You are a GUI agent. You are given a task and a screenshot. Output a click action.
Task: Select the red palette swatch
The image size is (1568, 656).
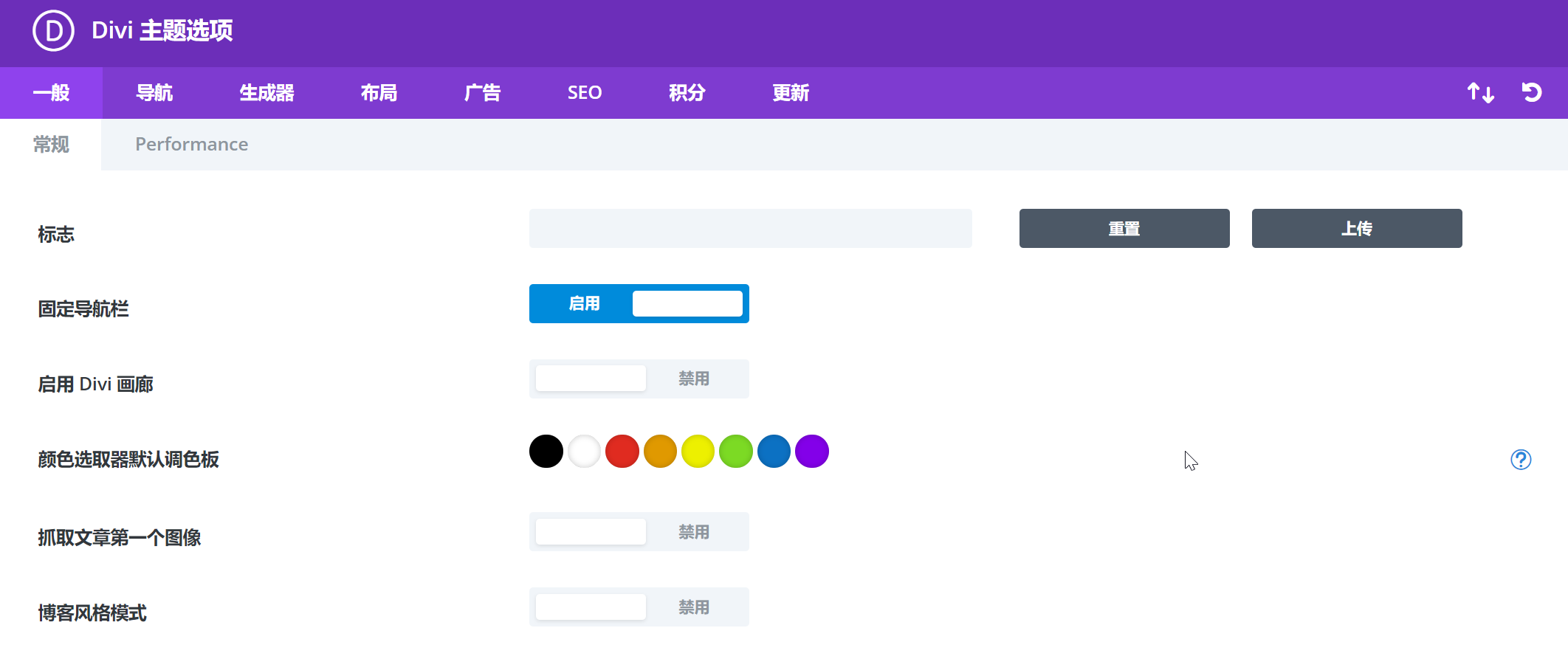point(622,452)
